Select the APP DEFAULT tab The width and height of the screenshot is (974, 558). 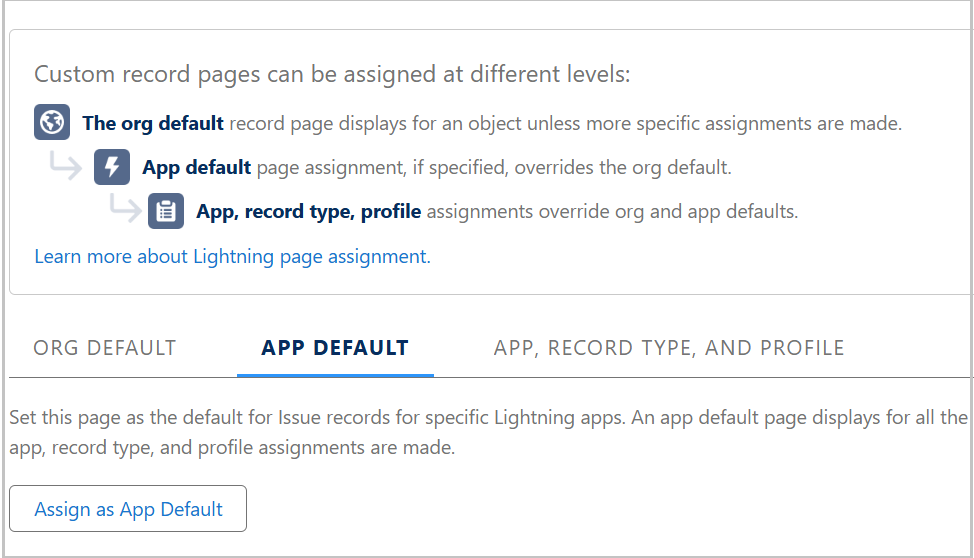335,348
